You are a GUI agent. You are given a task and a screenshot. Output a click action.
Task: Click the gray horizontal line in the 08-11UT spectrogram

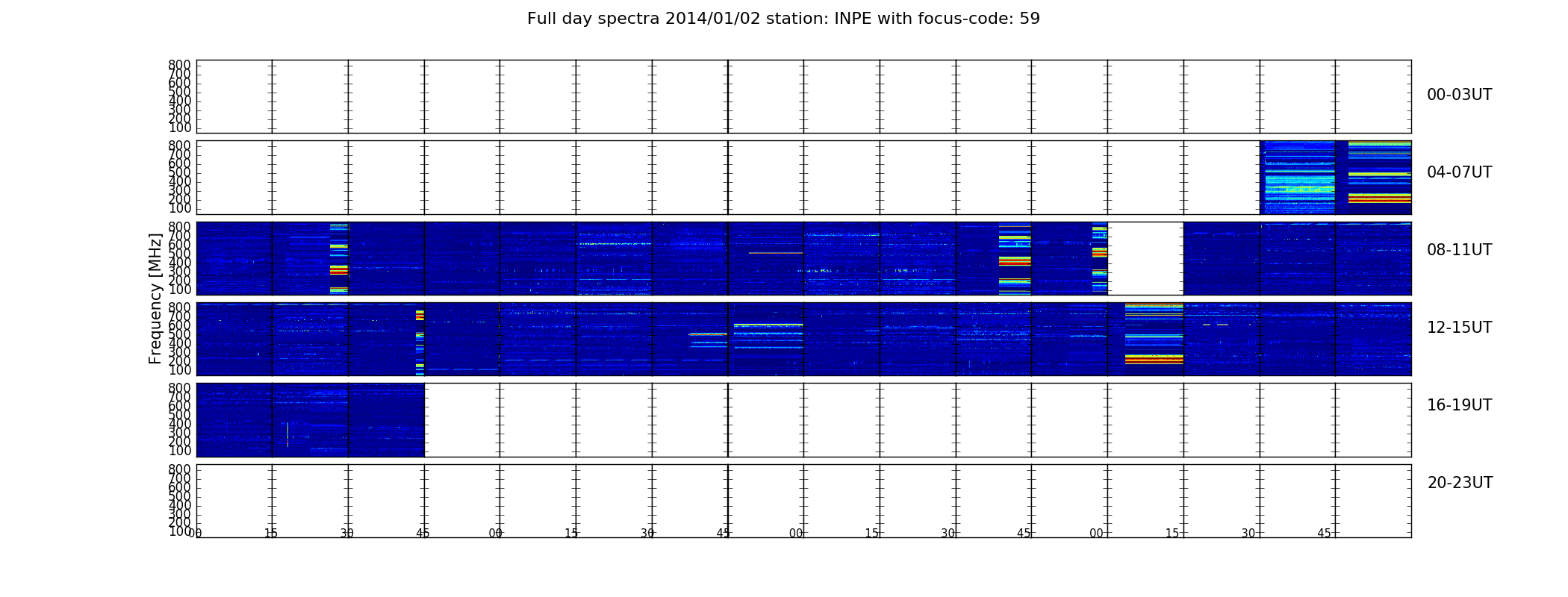[776, 253]
